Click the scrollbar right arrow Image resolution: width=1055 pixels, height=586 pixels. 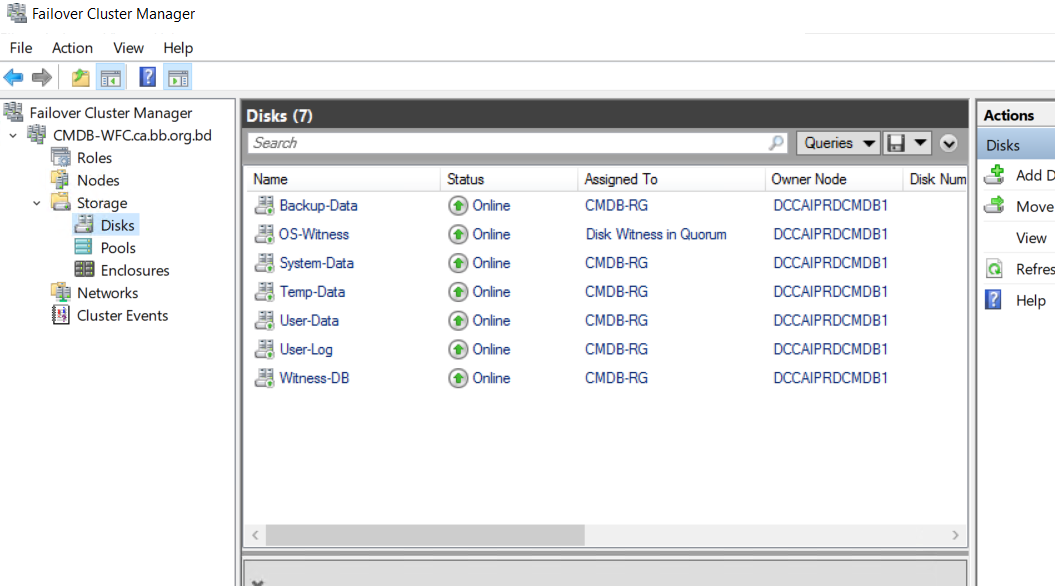[955, 535]
